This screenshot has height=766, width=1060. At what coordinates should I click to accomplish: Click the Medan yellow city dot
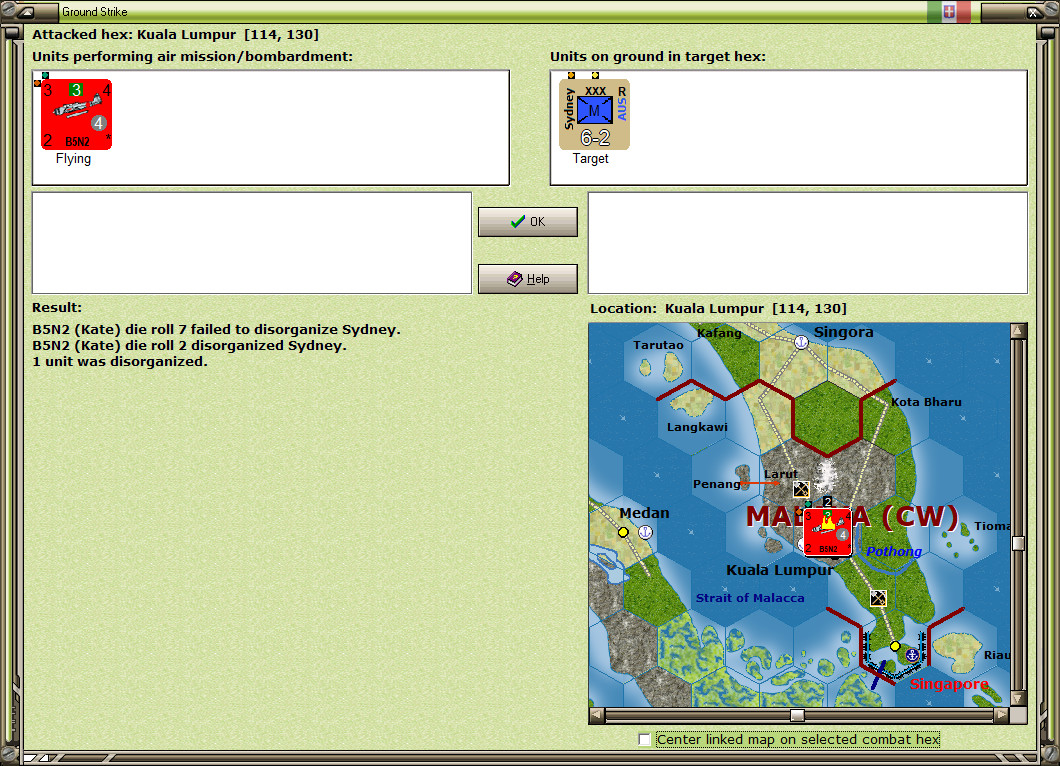[623, 532]
